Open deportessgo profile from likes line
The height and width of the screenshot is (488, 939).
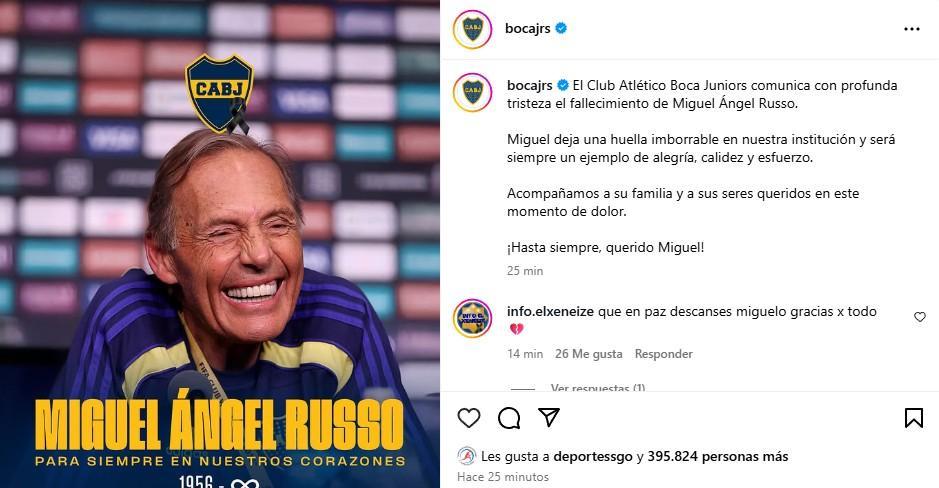pyautogui.click(x=593, y=456)
